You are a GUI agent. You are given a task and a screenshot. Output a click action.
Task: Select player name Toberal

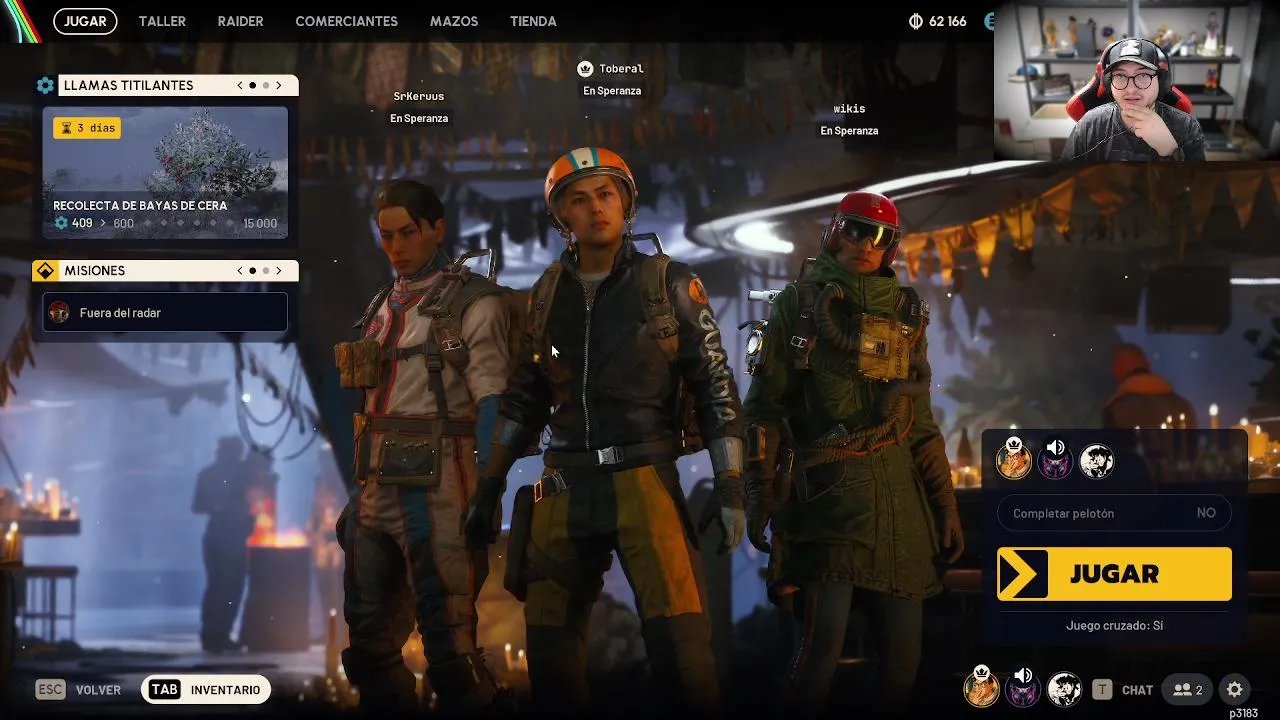click(x=621, y=69)
